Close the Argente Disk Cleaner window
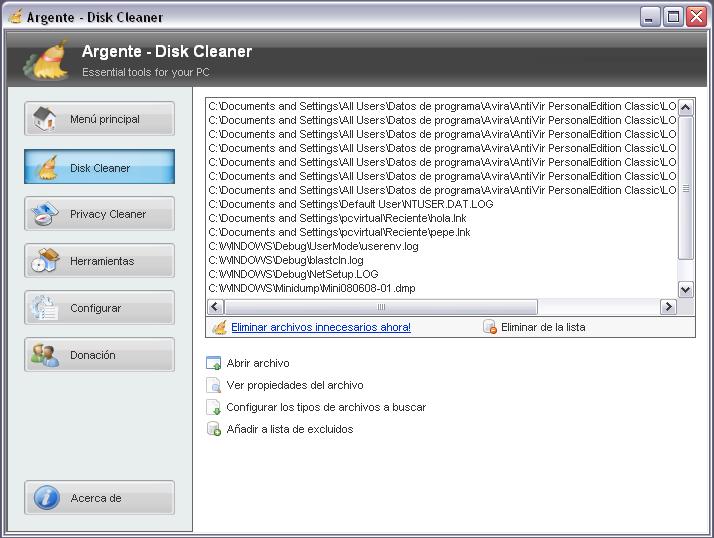The image size is (714, 538). coord(697,17)
